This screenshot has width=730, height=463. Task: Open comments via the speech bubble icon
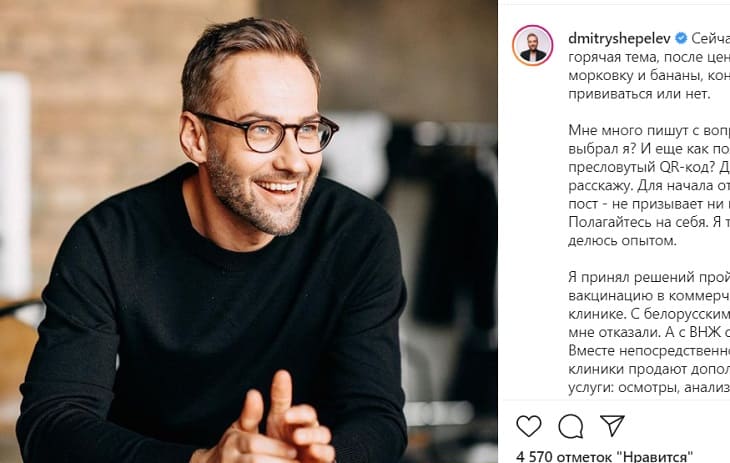(x=570, y=425)
